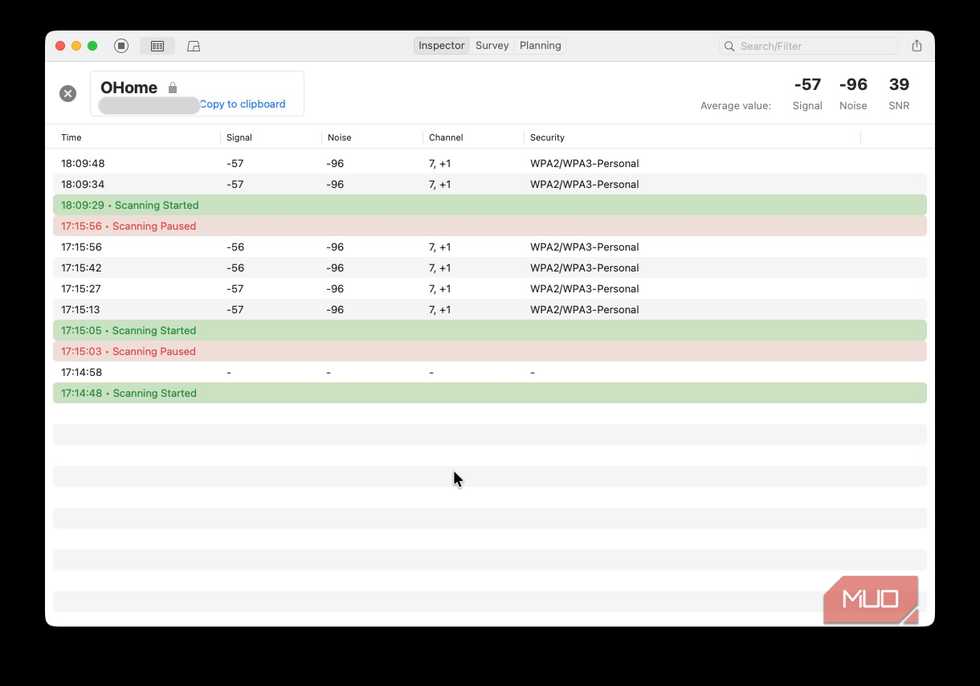The height and width of the screenshot is (686, 980).
Task: Switch to the table view icon
Action: (x=158, y=46)
